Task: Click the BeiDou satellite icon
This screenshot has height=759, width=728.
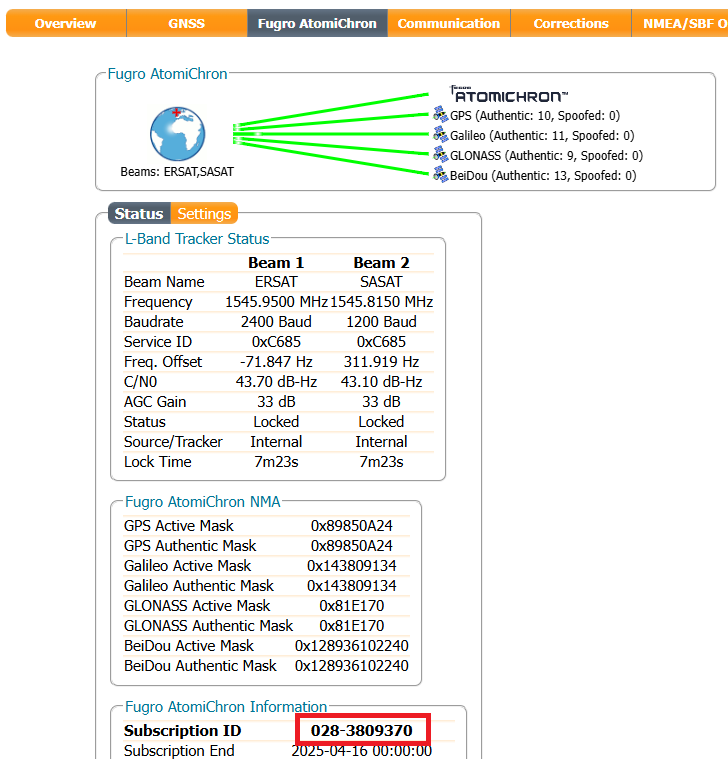Action: (x=440, y=175)
